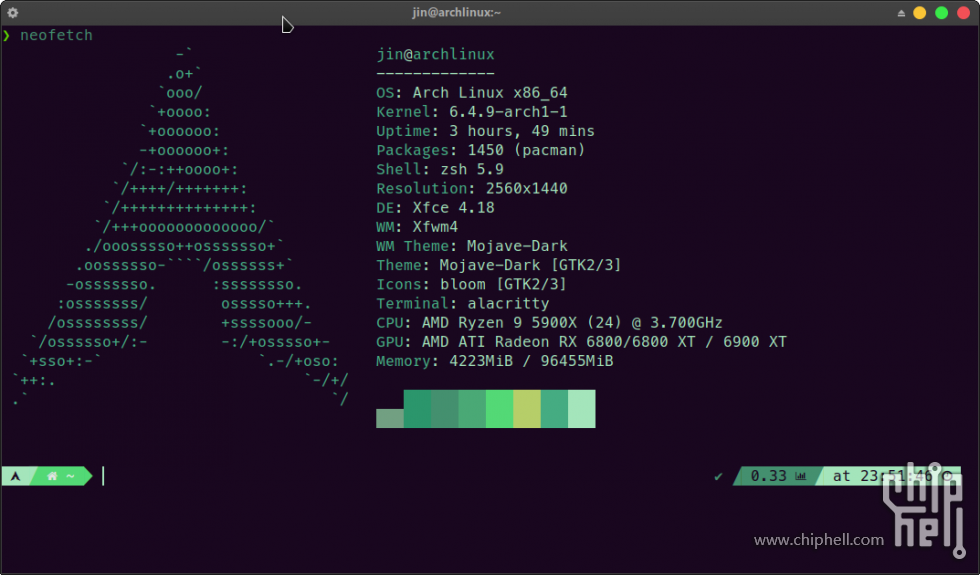Click the load graph icon beside 0.33
The image size is (980, 575).
tap(801, 476)
